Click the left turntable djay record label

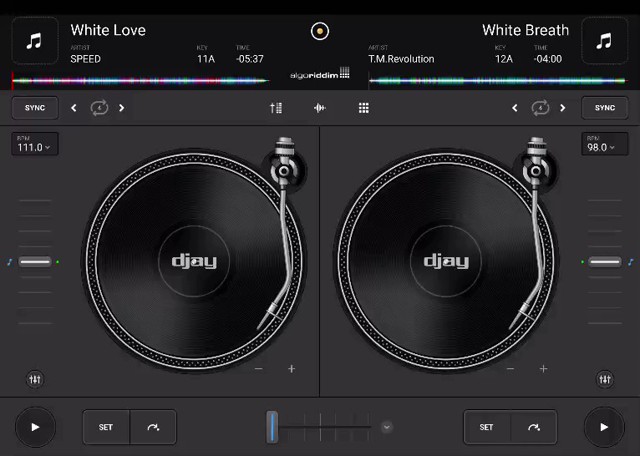(x=194, y=261)
